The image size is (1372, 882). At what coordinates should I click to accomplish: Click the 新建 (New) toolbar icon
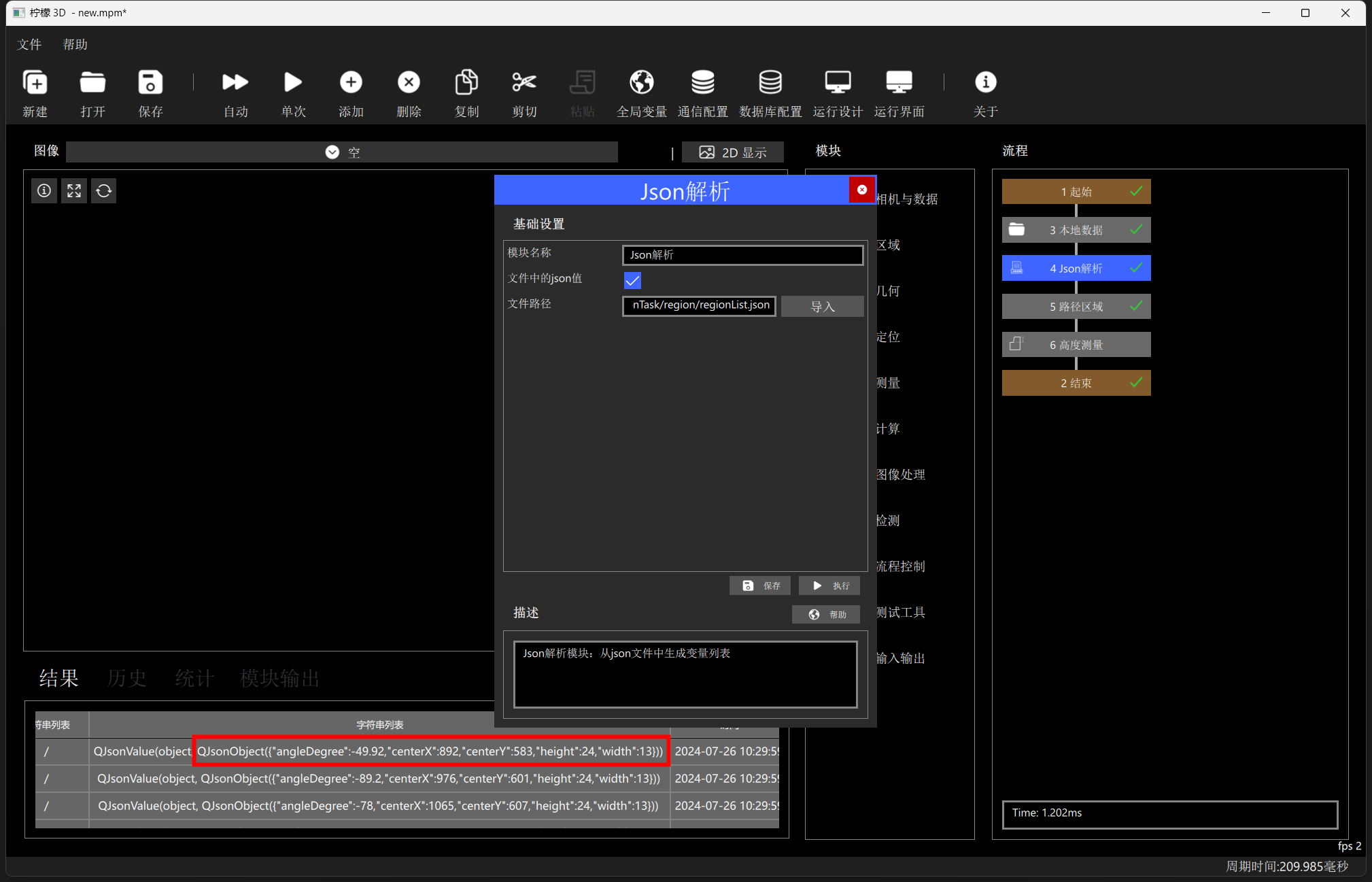(x=35, y=82)
